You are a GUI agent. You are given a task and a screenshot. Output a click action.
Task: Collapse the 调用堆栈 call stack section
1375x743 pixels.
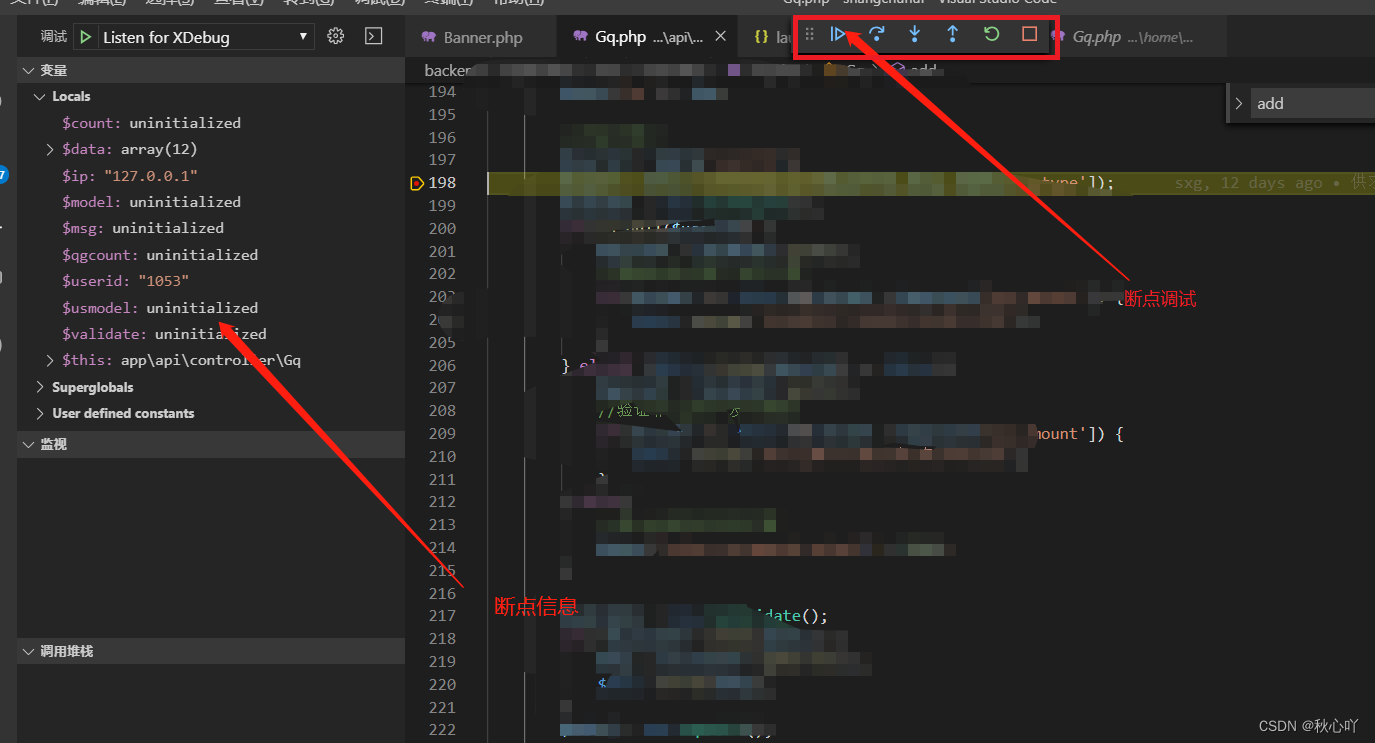[x=211, y=651]
